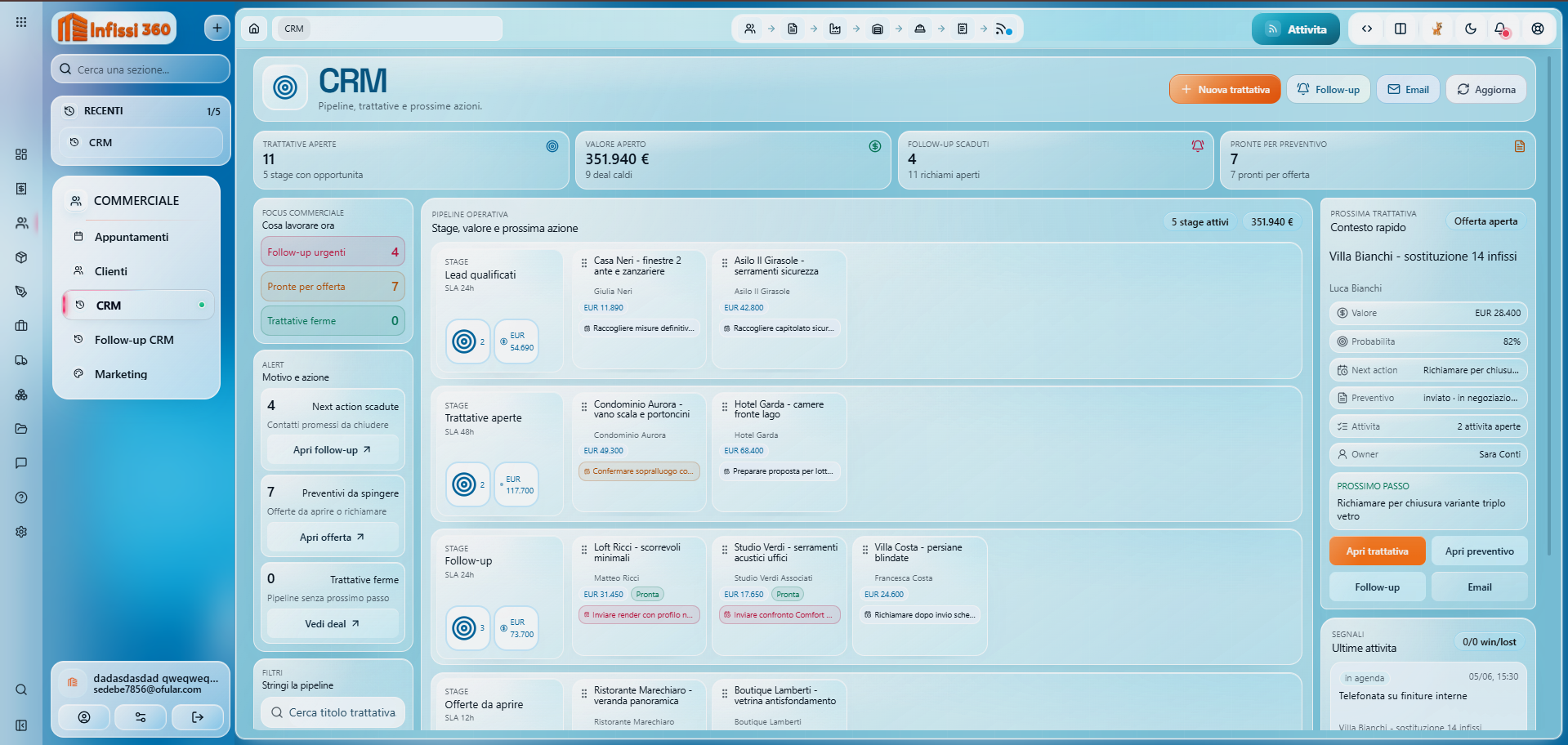Log out with the exit icon

point(197,717)
